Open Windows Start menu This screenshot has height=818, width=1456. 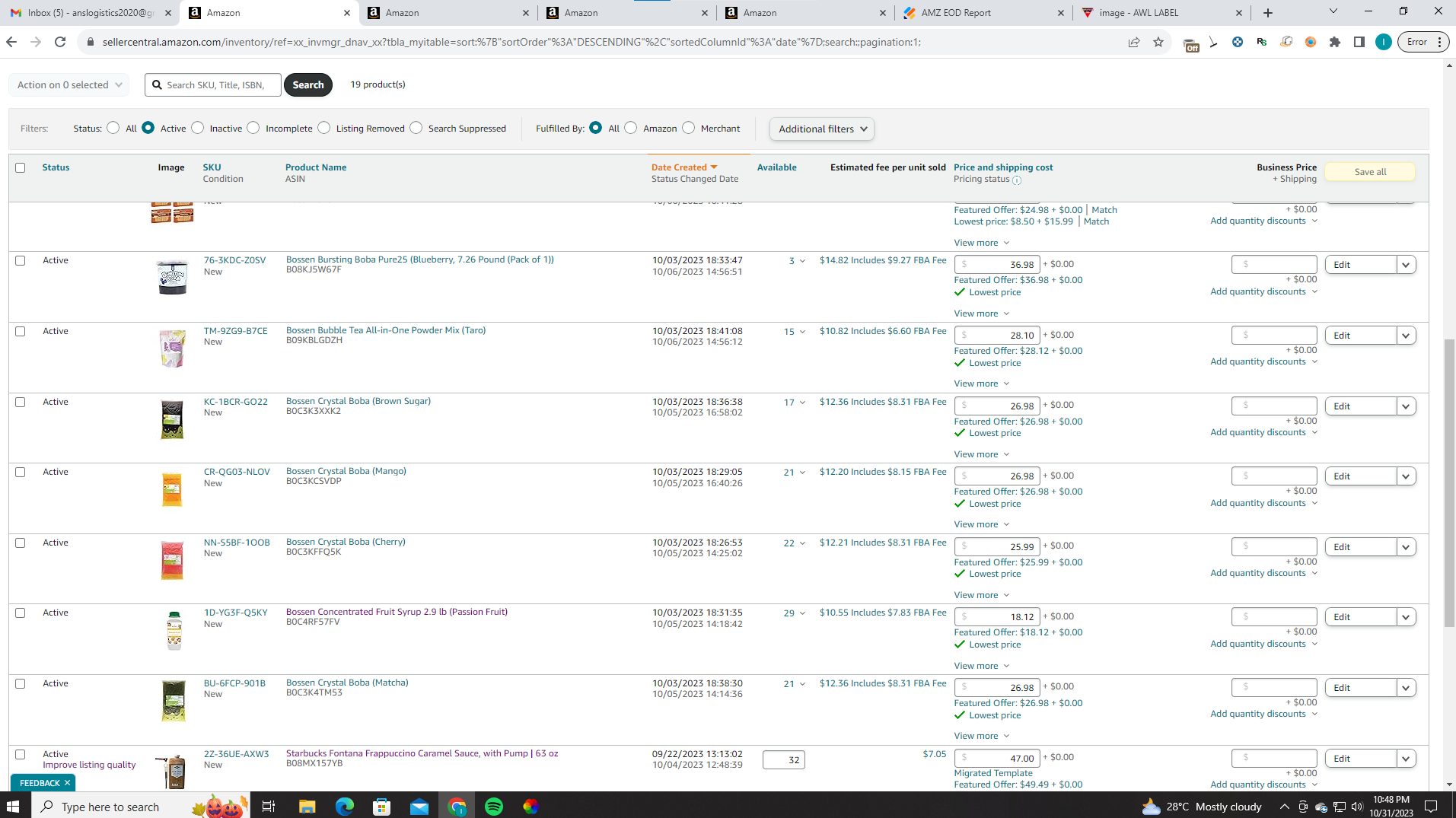pos(13,806)
